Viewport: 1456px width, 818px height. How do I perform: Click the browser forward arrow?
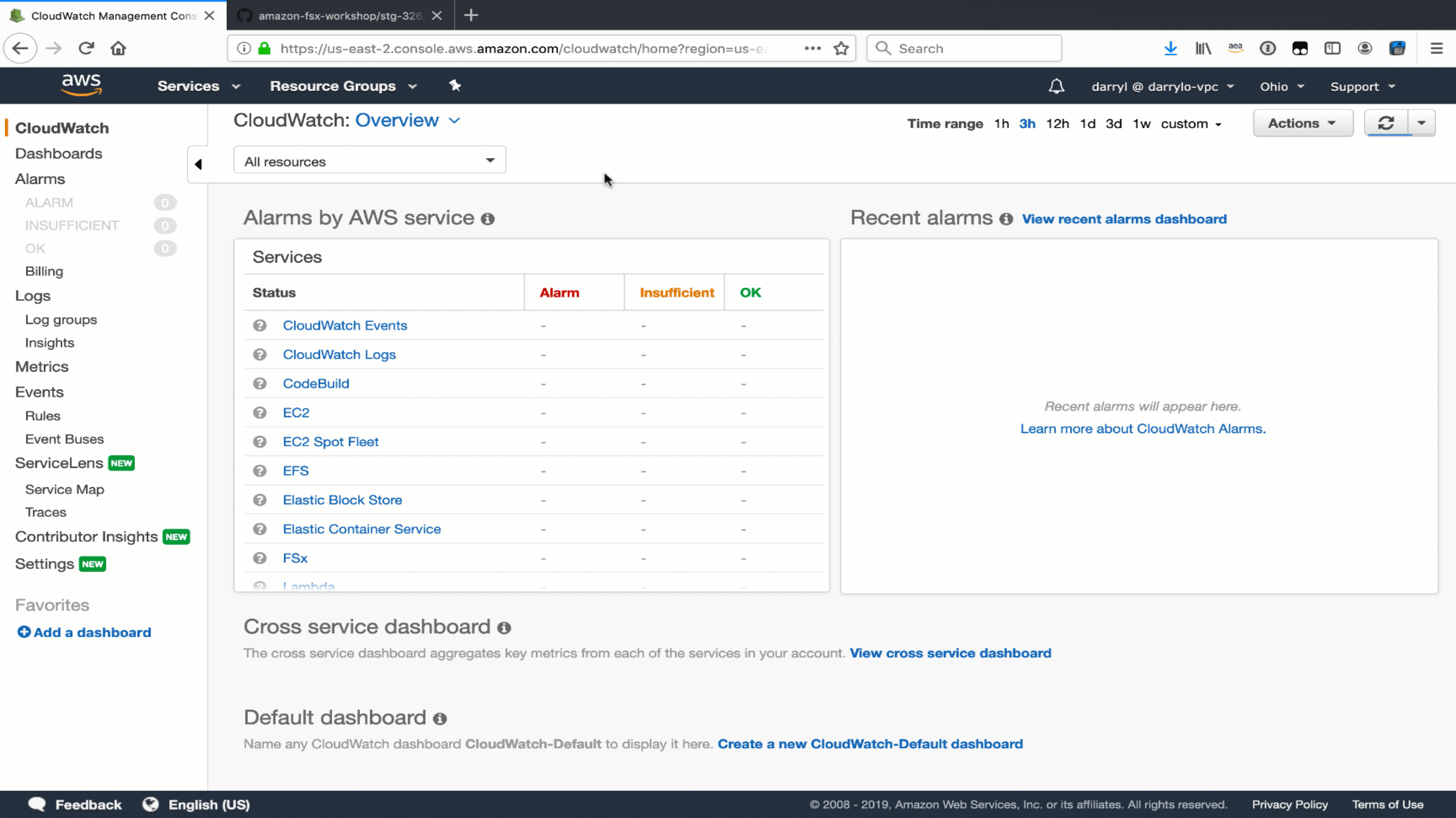(x=54, y=49)
